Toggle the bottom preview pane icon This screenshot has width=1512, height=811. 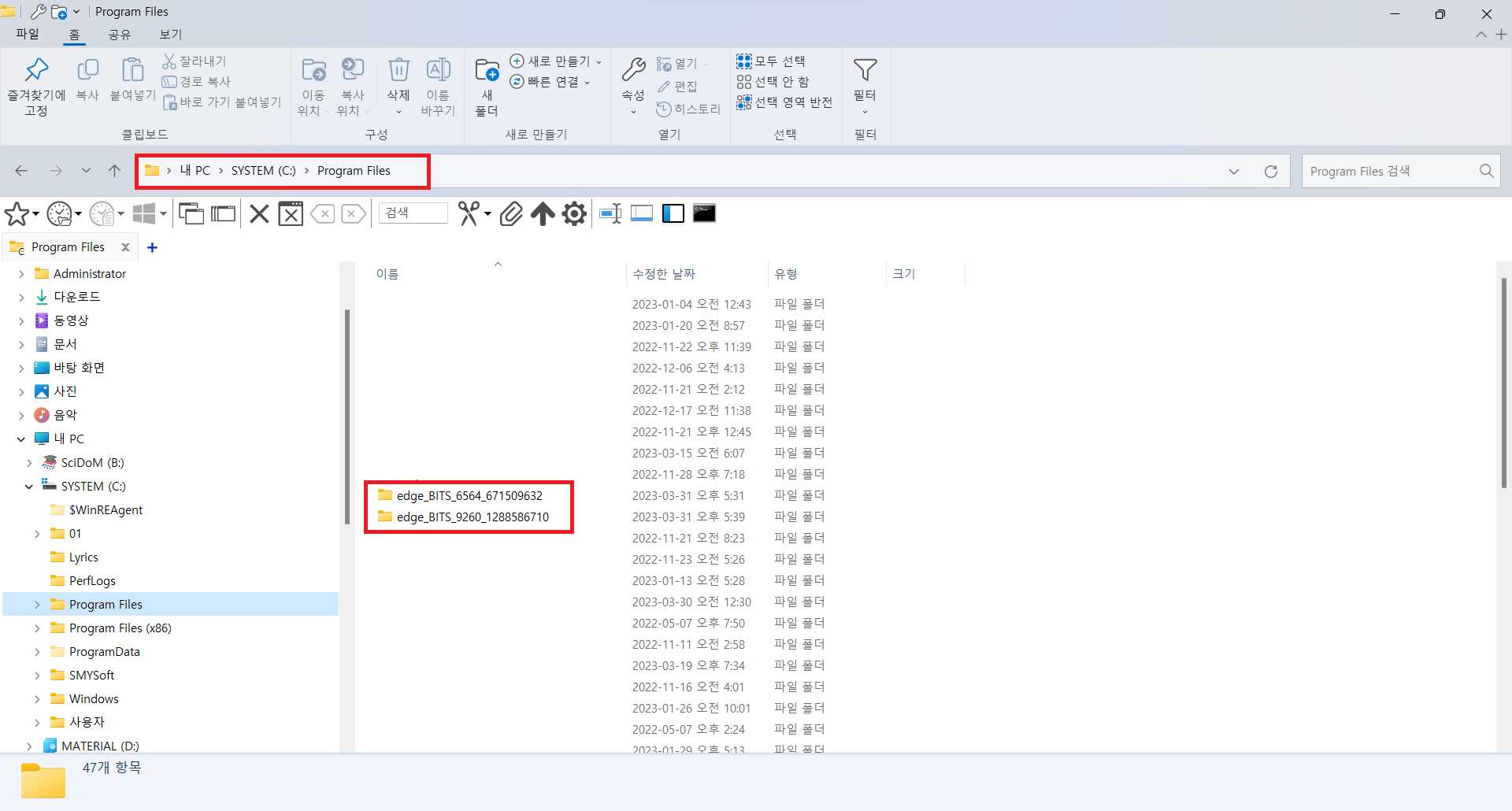642,213
